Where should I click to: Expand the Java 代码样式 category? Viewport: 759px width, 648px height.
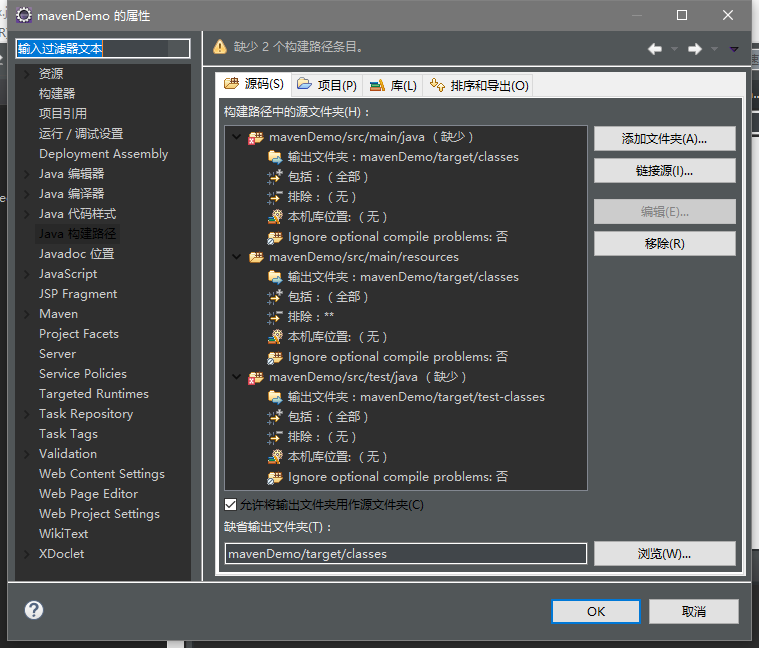click(x=27, y=214)
